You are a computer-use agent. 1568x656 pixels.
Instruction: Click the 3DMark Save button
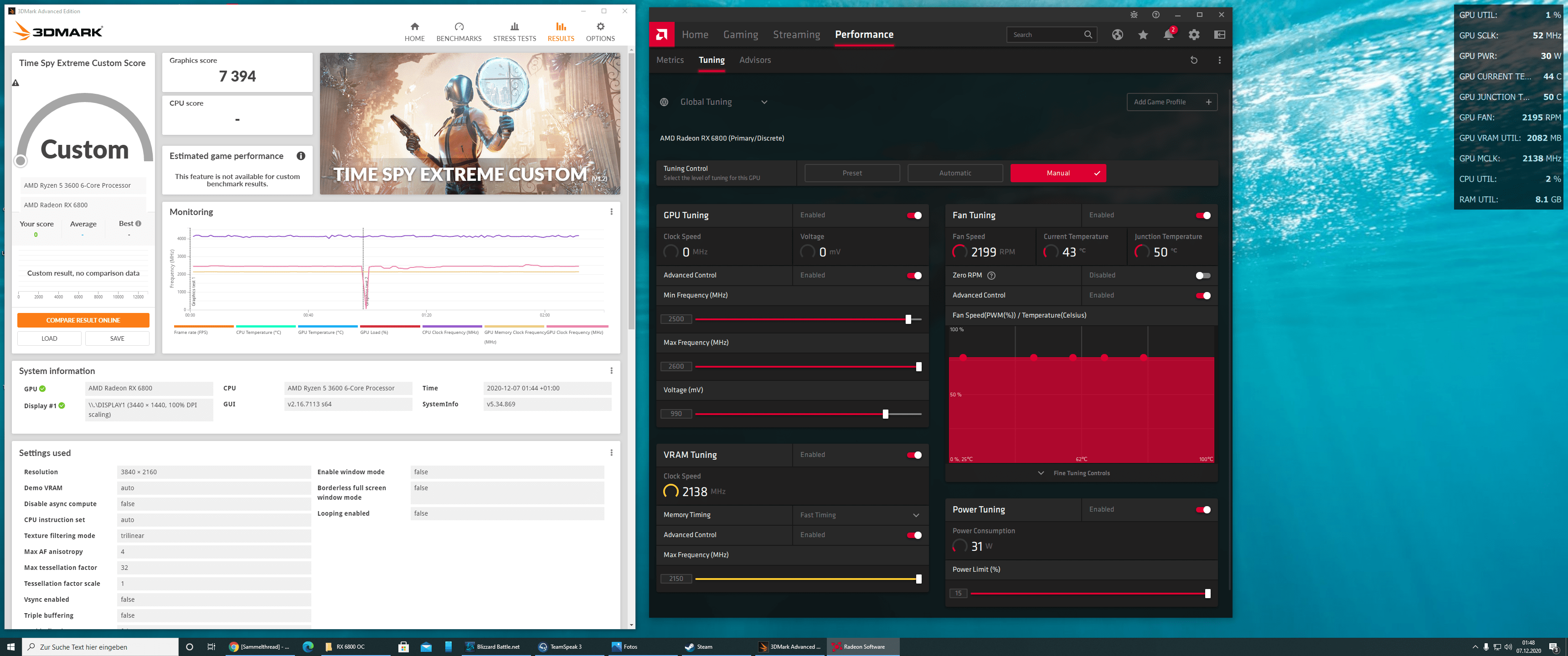click(117, 338)
